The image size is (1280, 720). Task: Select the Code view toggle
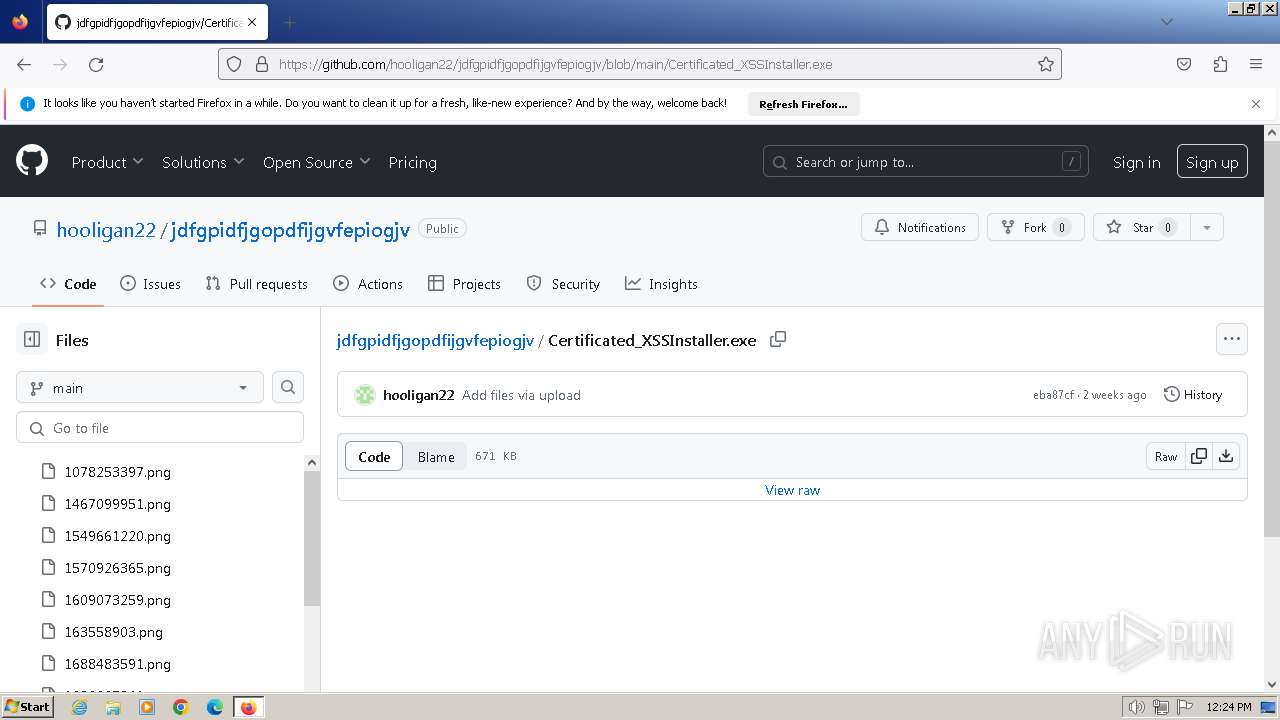point(374,457)
